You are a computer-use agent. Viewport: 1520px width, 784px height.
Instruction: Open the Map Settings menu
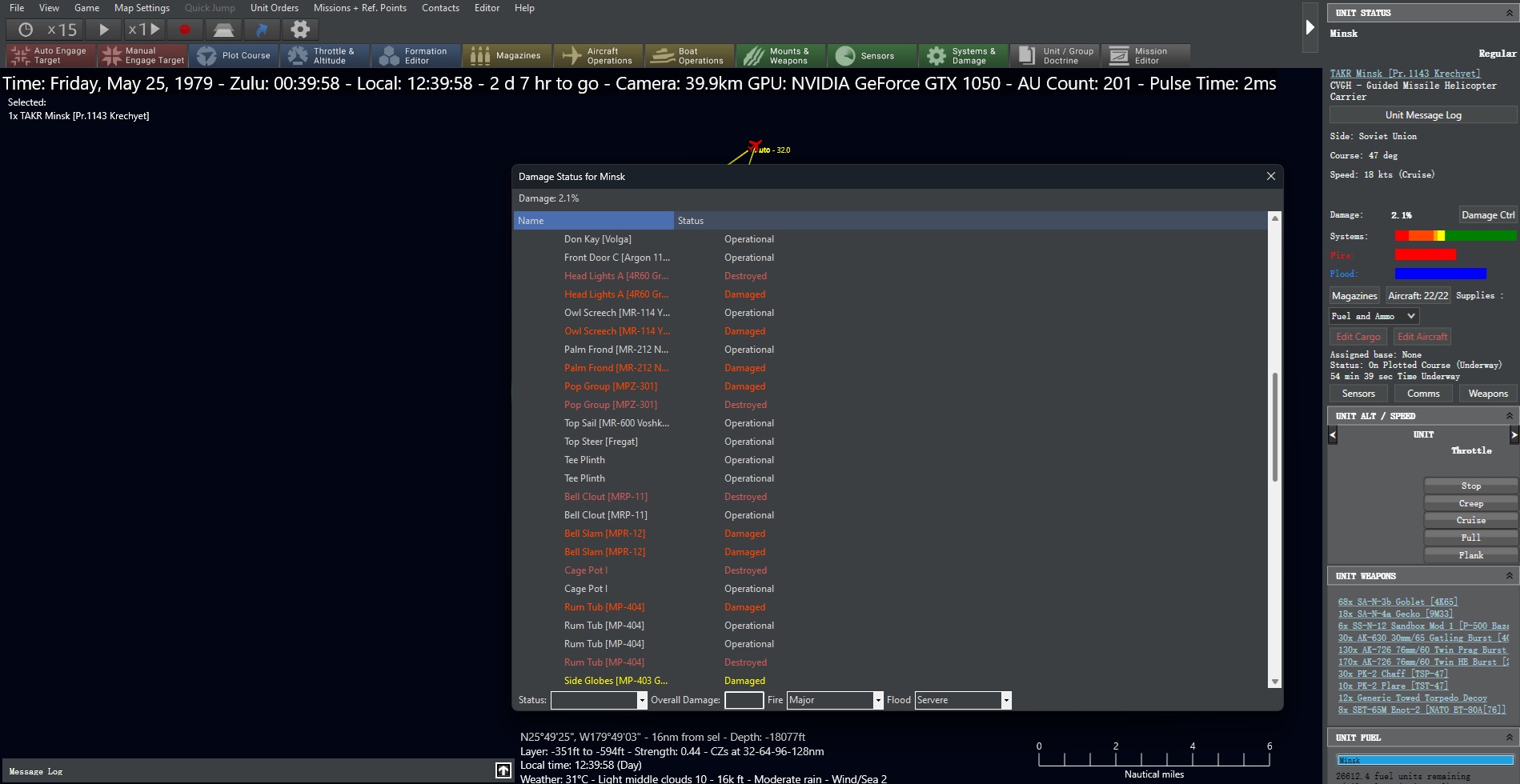point(142,8)
